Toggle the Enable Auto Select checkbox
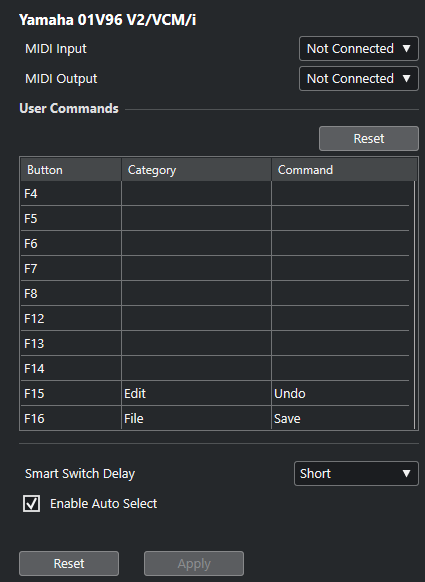The width and height of the screenshot is (425, 582). point(32,504)
